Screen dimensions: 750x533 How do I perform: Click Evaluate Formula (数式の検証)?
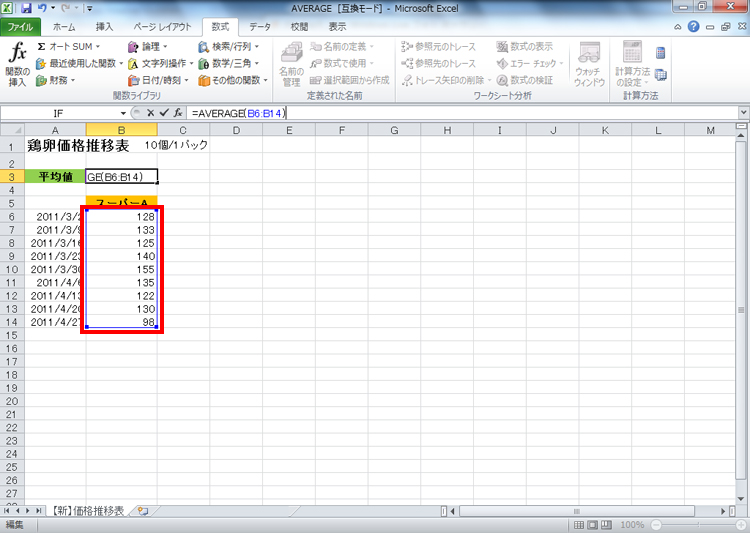point(524,80)
